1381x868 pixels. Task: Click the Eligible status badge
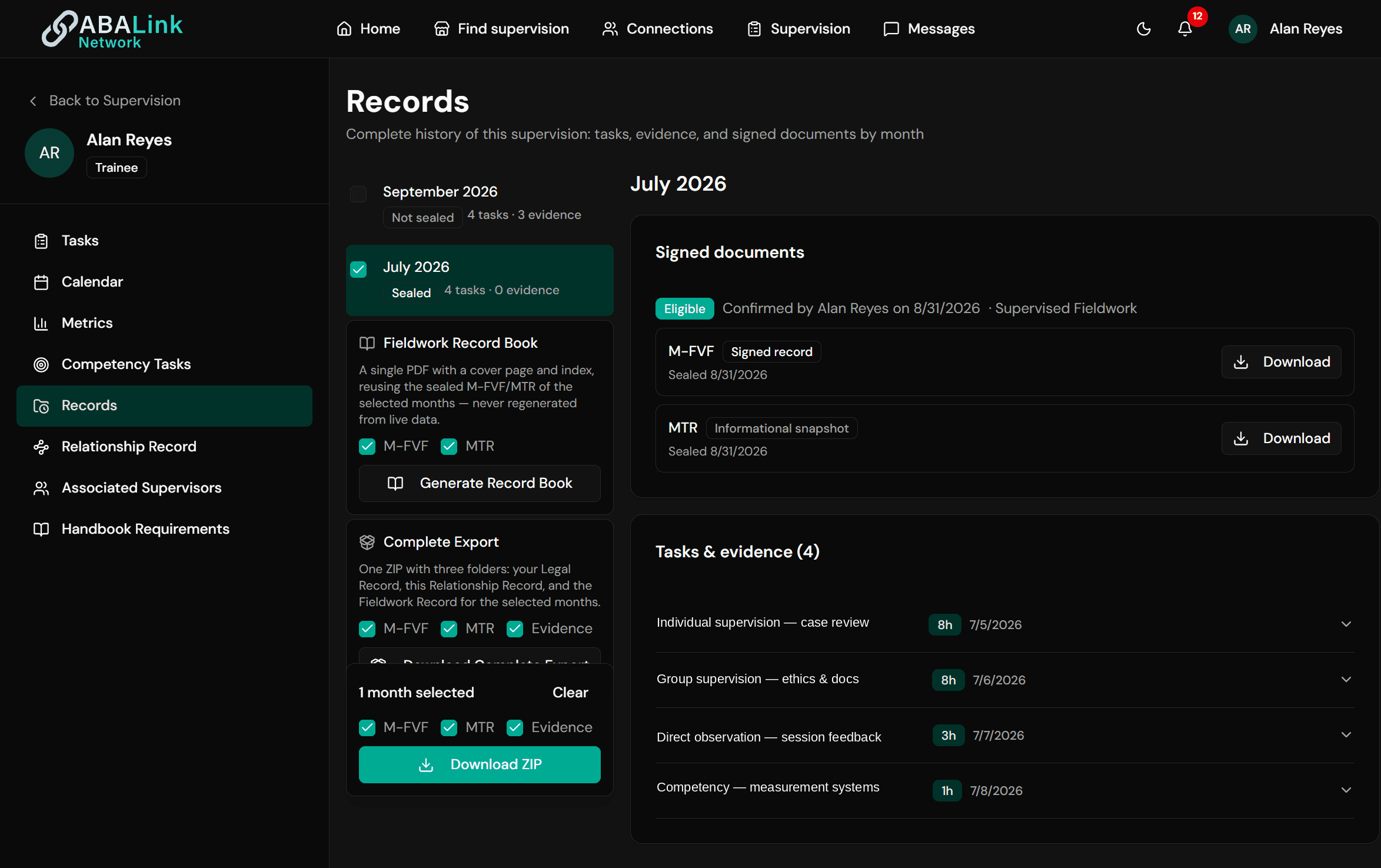pyautogui.click(x=684, y=309)
